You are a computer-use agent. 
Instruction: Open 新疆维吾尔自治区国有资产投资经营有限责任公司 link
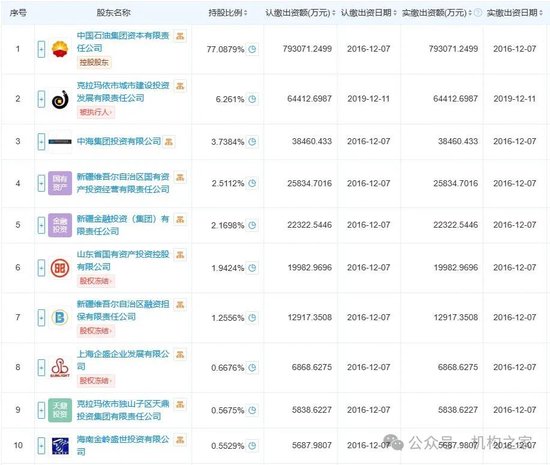[123, 183]
